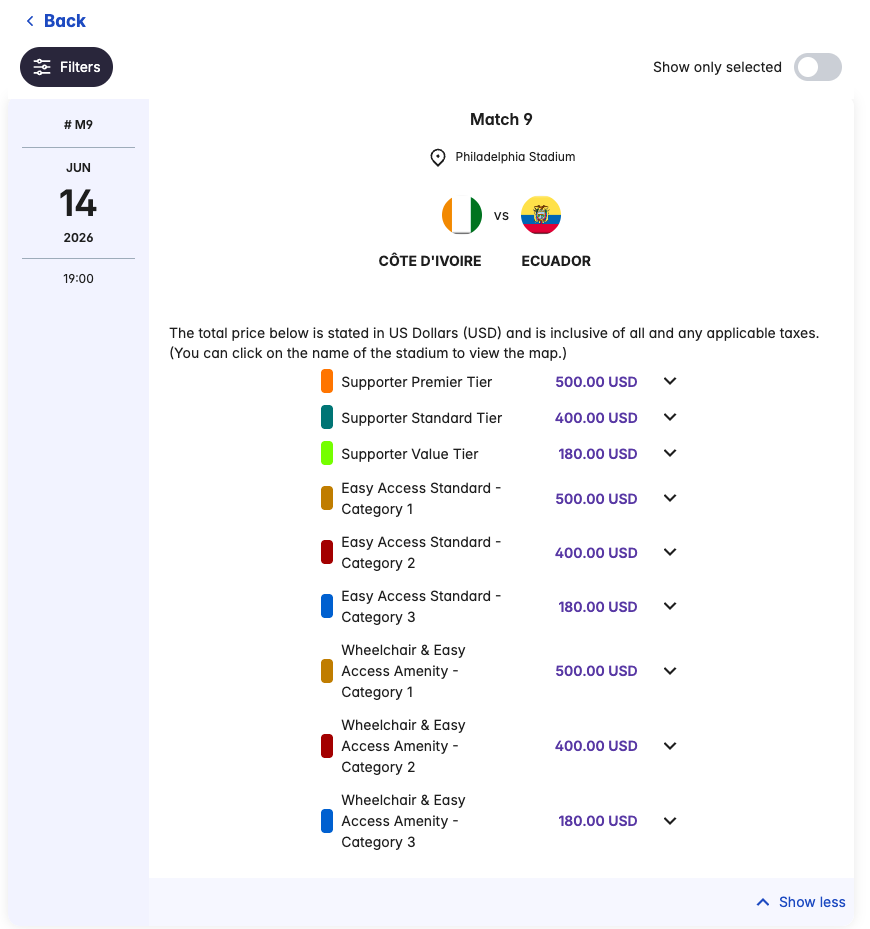Screen dimensions: 870x929
Task: Expand Wheelchair & Easy Access Amenity Category 3
Action: pyautogui.click(x=670, y=821)
